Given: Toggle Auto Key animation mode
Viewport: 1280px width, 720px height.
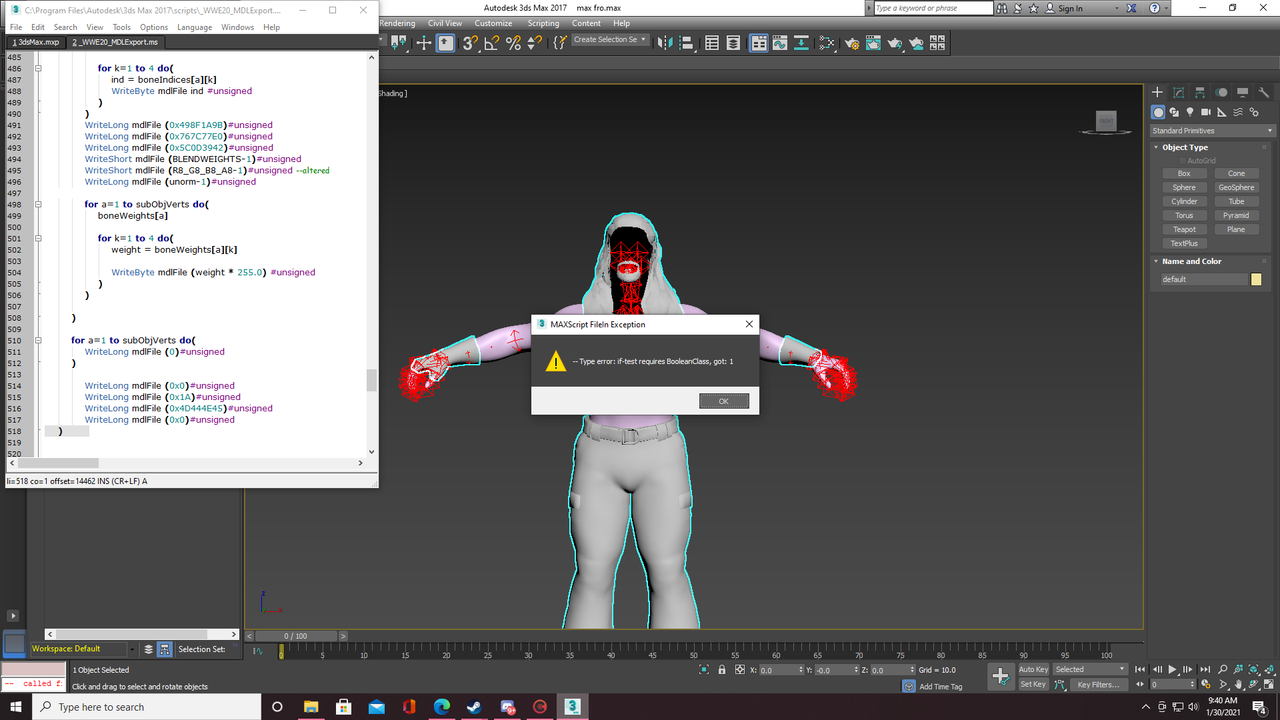Looking at the screenshot, I should 1033,669.
